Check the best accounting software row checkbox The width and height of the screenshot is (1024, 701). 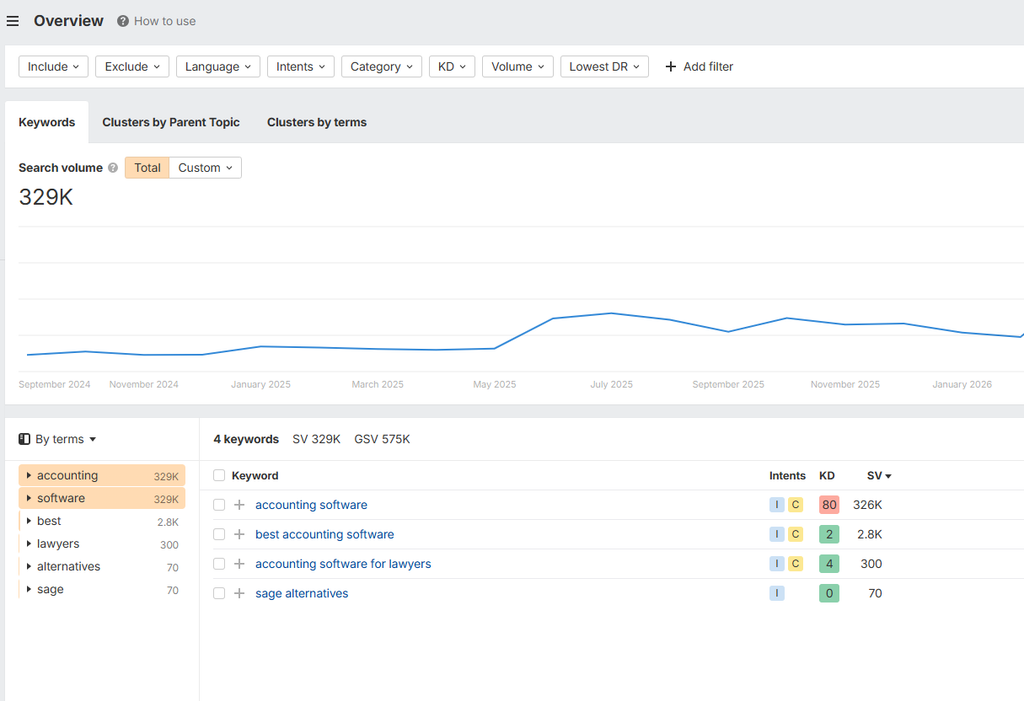[219, 534]
